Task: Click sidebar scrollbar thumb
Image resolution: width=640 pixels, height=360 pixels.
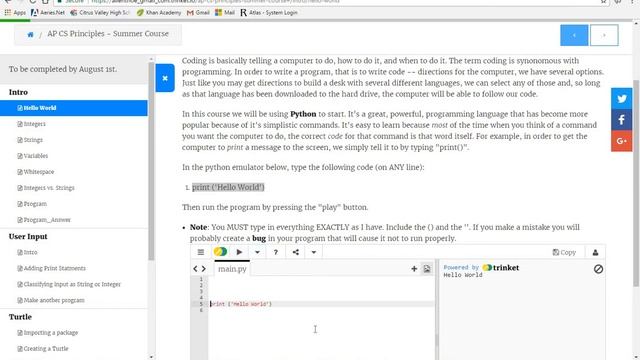Action: click(x=151, y=161)
